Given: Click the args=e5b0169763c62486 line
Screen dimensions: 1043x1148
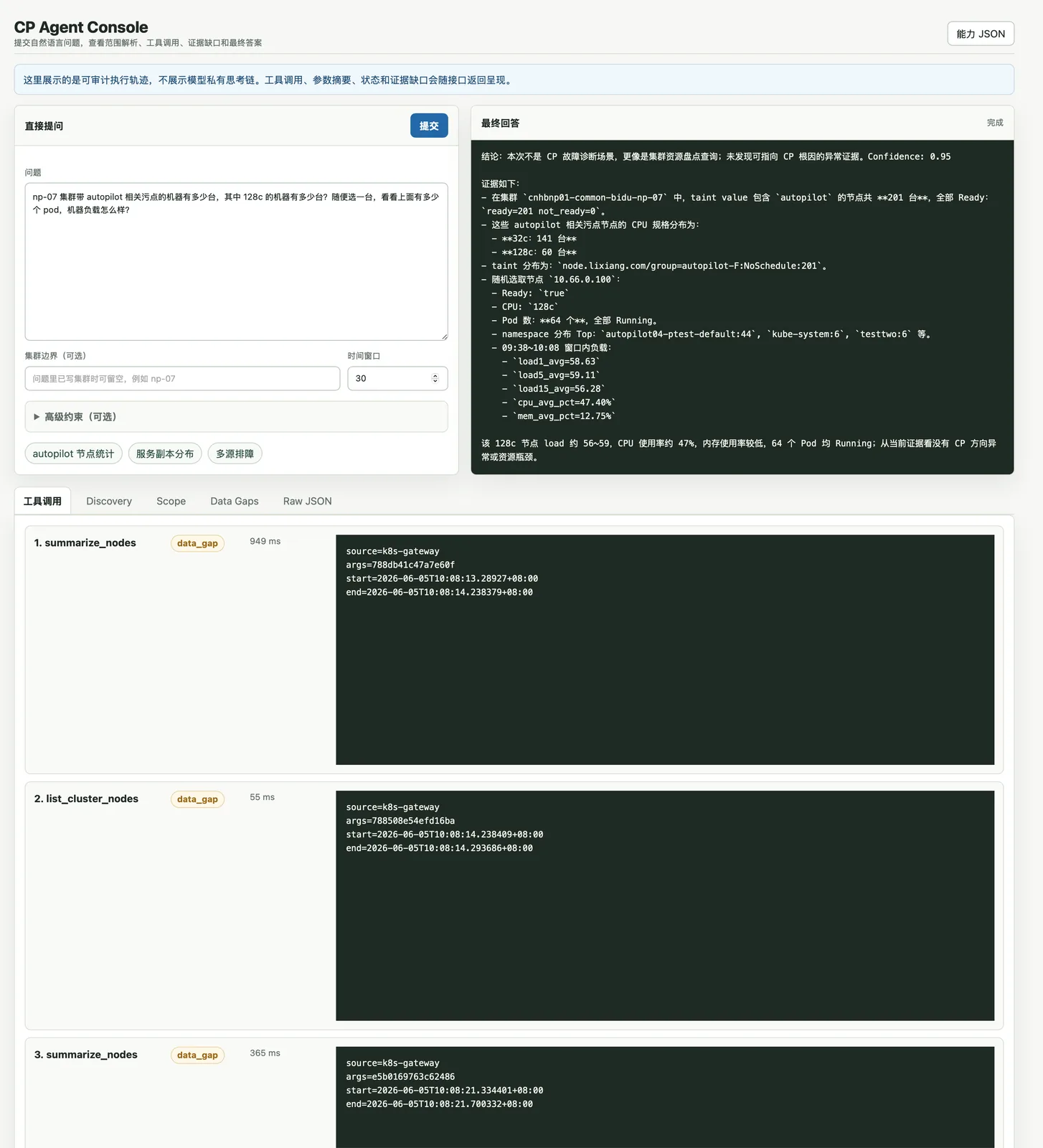Looking at the screenshot, I should tap(400, 1077).
